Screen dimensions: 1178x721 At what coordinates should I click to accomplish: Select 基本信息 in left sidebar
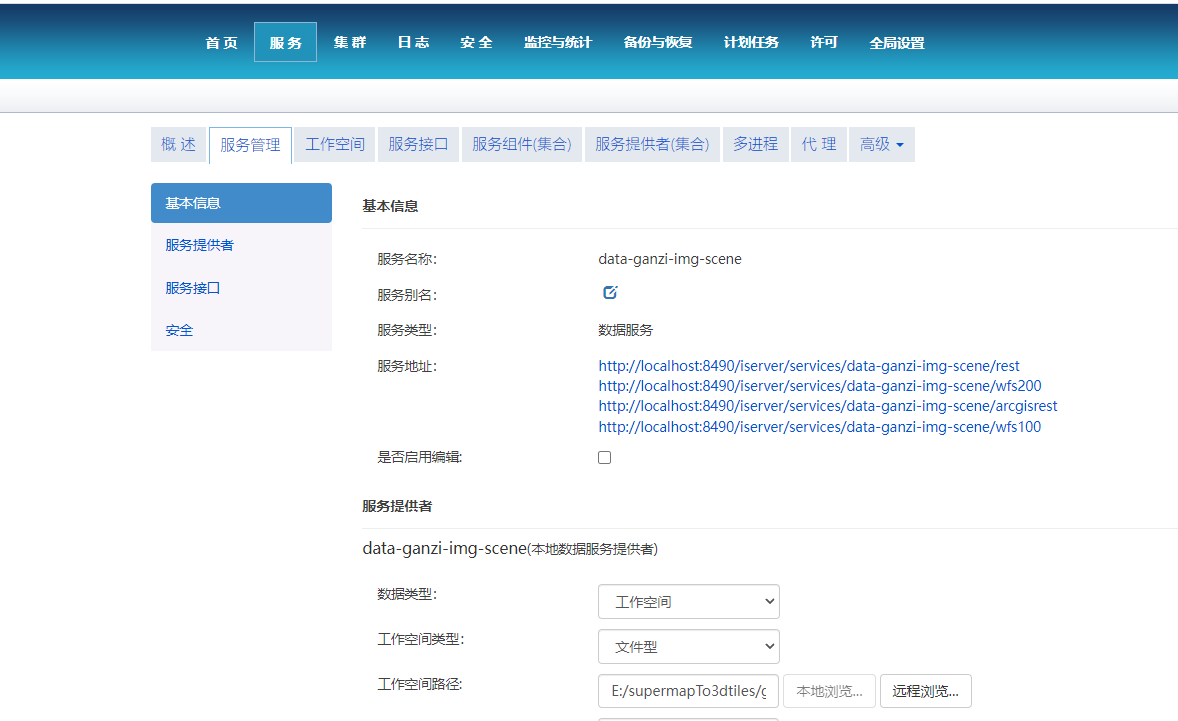point(241,203)
